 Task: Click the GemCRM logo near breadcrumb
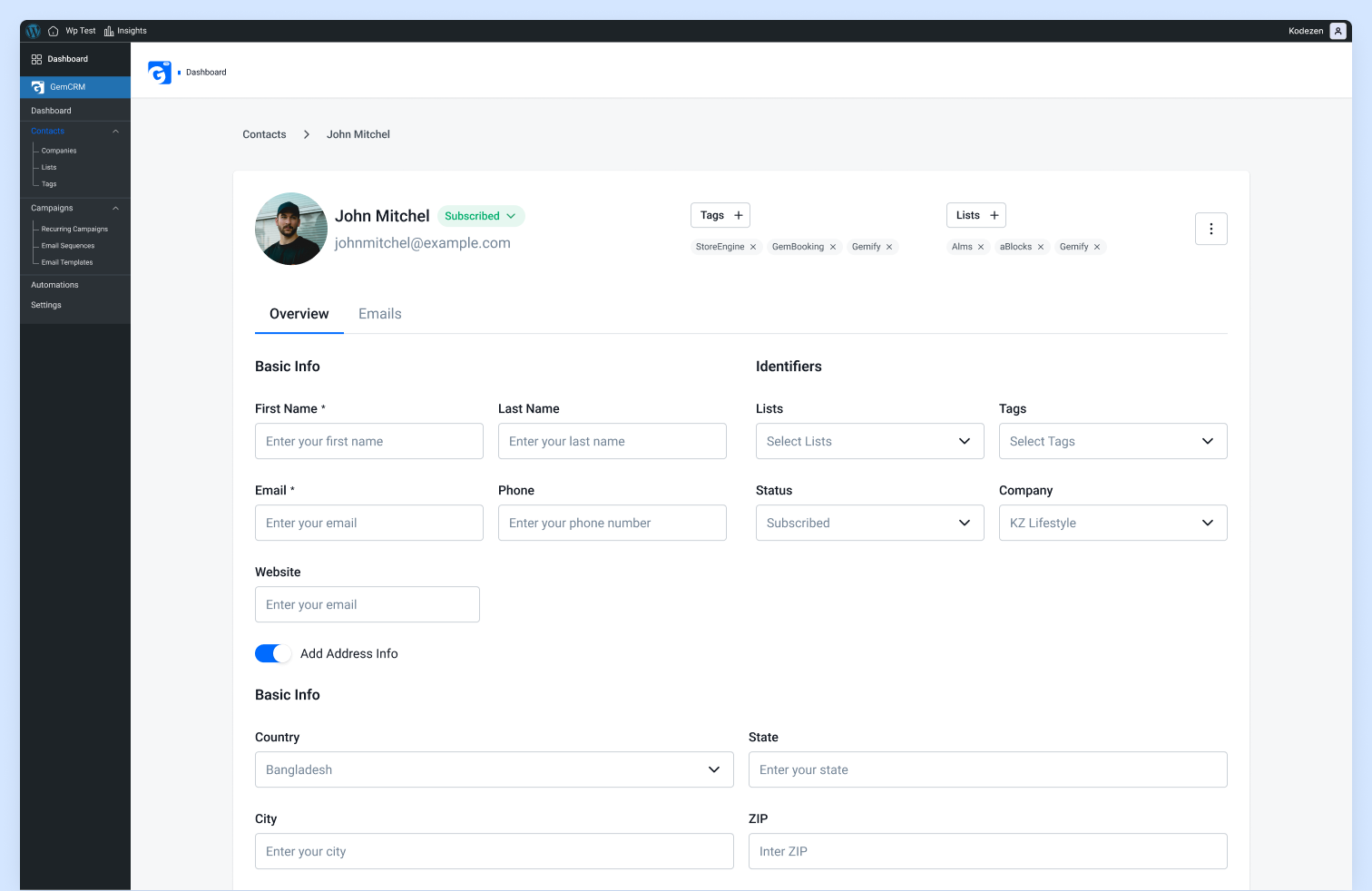click(160, 72)
